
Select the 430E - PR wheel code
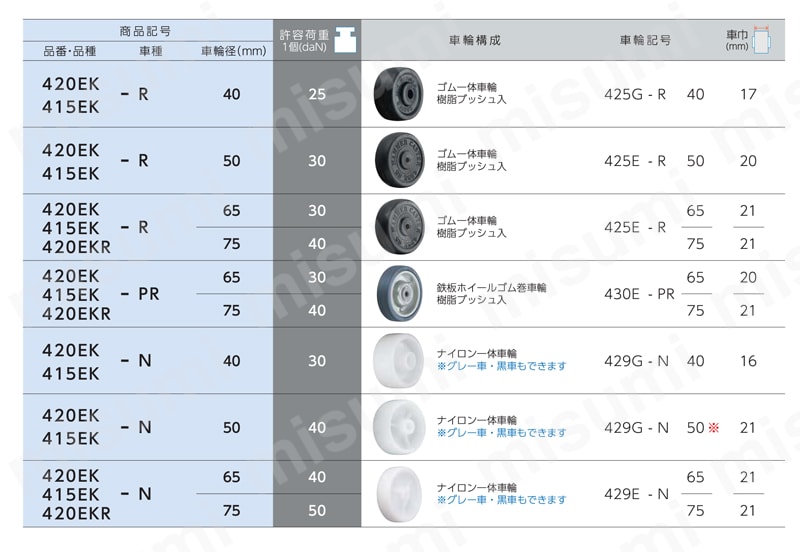tap(639, 294)
